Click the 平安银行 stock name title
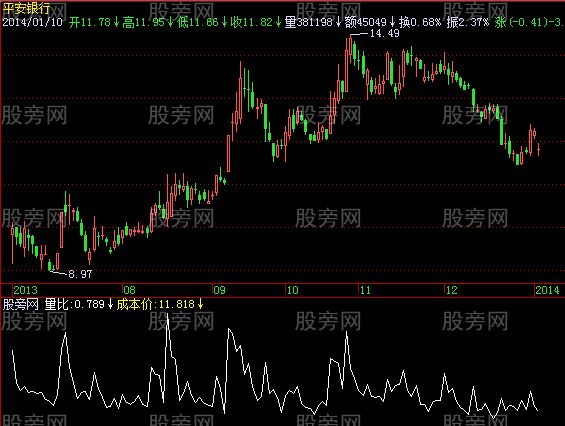Viewport: 565px width, 426px height. coord(26,8)
